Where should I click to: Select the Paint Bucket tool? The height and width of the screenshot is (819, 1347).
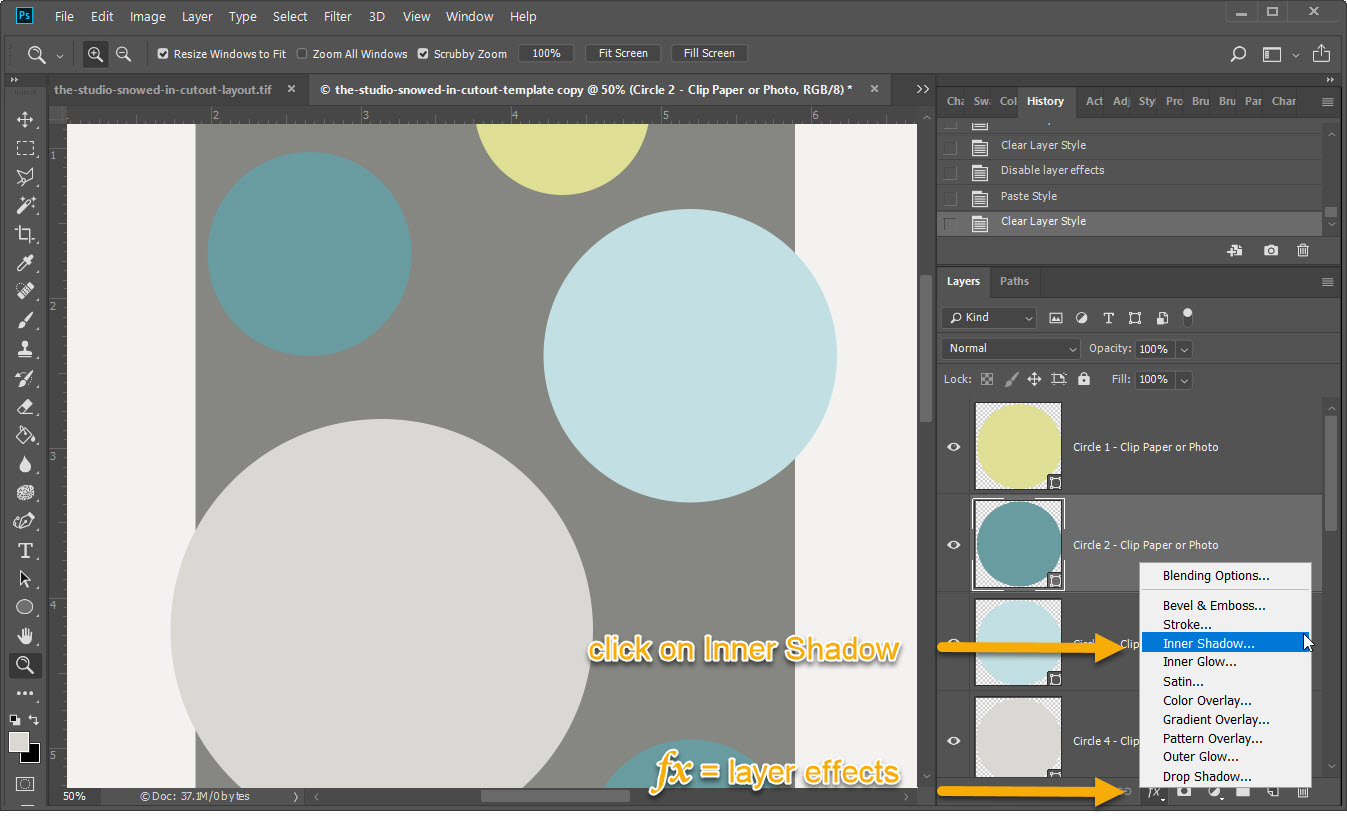[25, 436]
